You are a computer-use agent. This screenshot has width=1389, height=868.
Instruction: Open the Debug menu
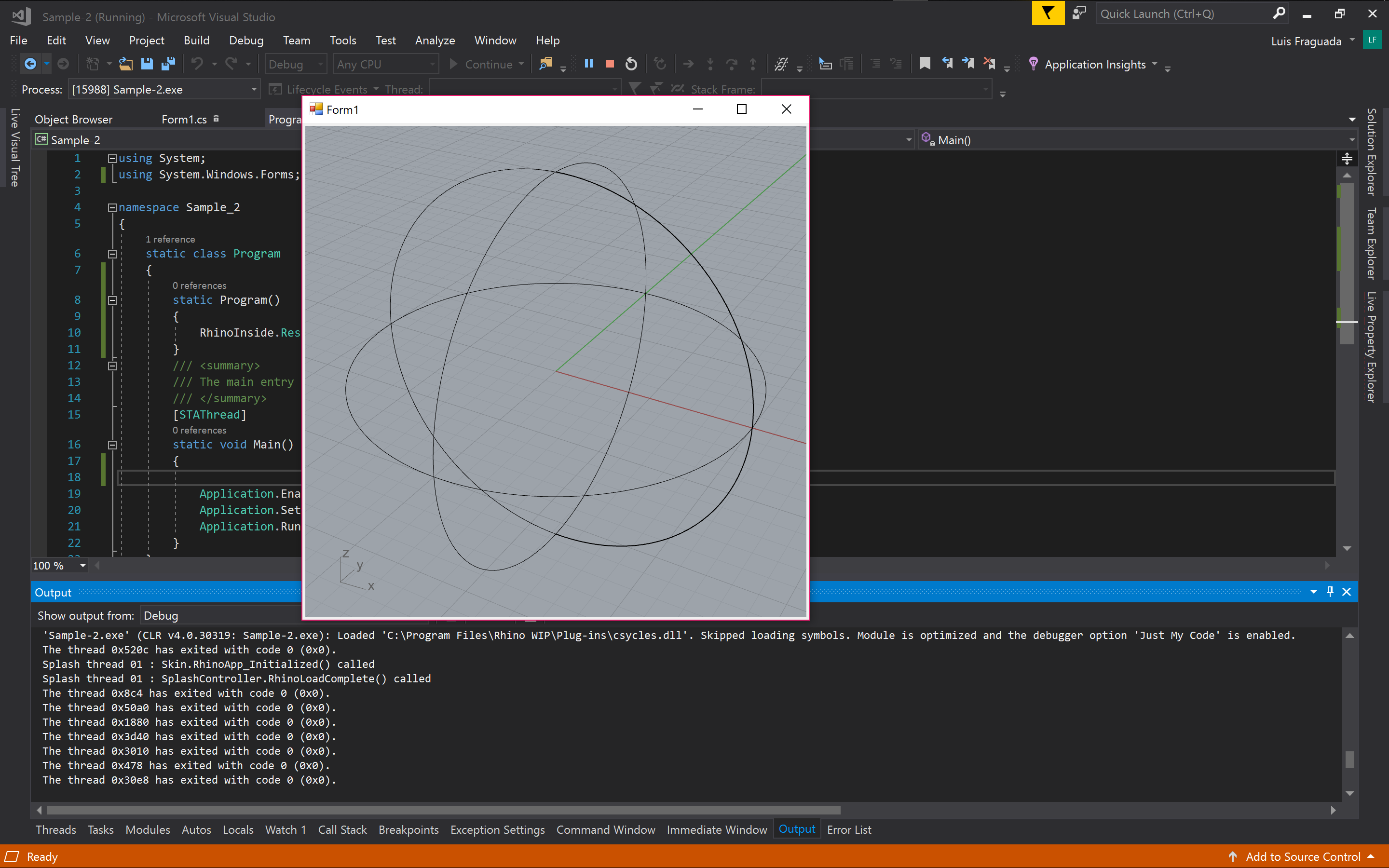[245, 40]
